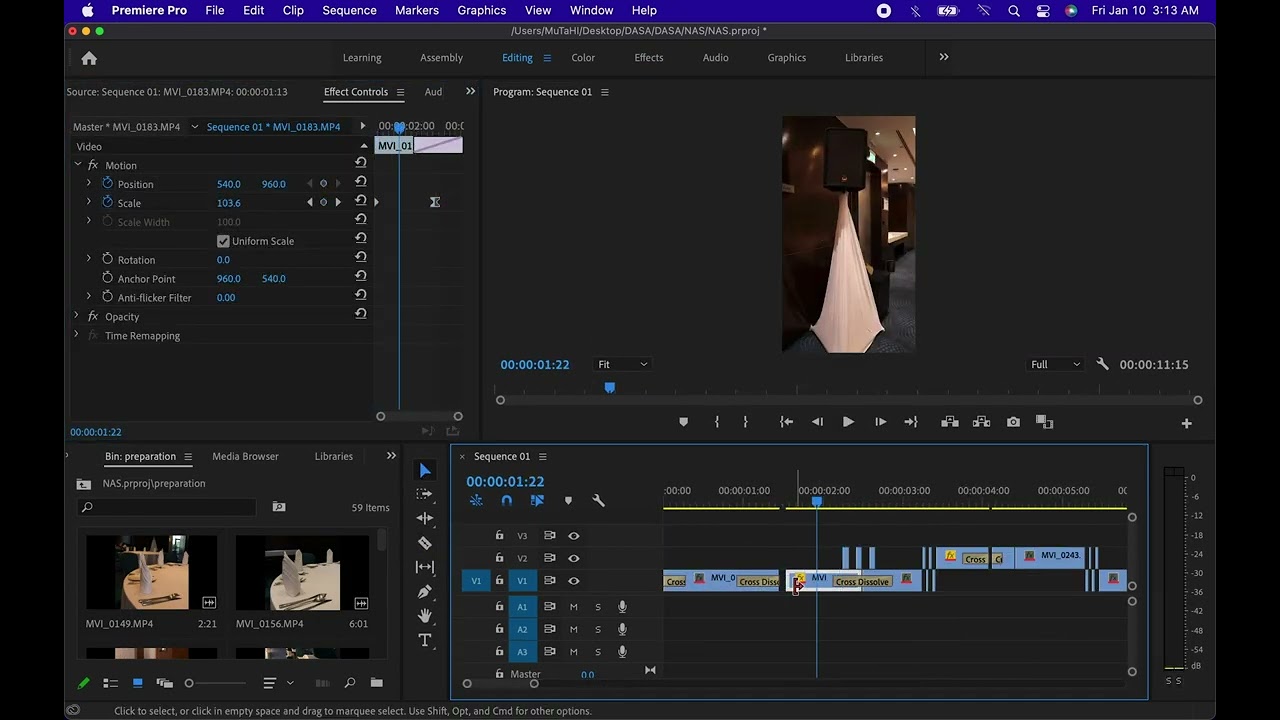Expand Time Remapping effect
The image size is (1280, 720).
77,335
